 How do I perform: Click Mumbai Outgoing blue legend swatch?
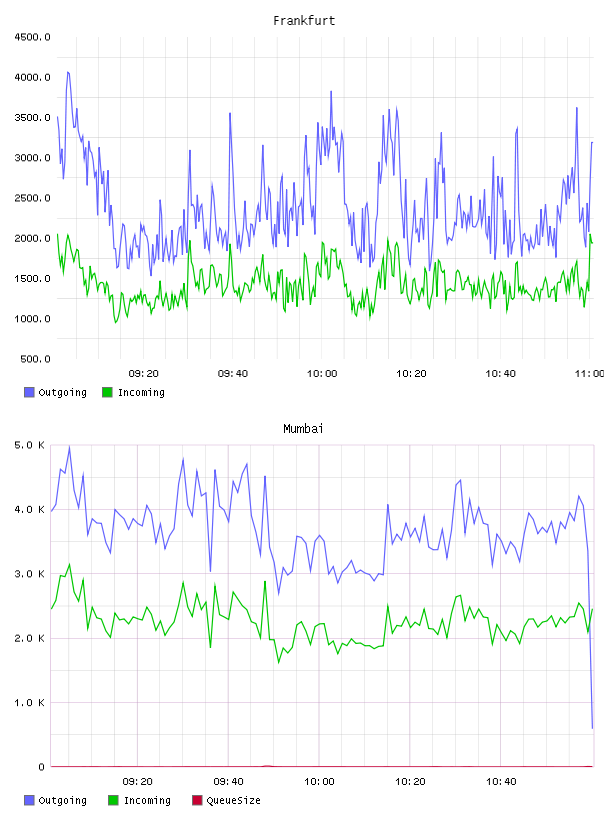[x=29, y=800]
